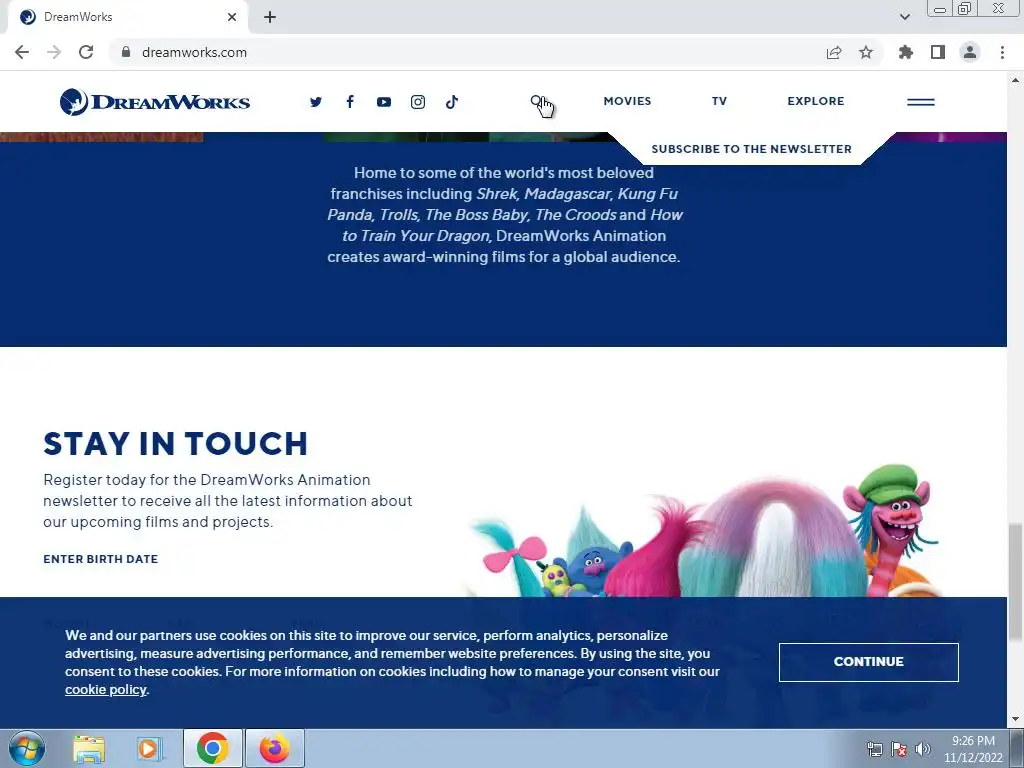
Task: Open the Action Center flag icon
Action: (899, 748)
